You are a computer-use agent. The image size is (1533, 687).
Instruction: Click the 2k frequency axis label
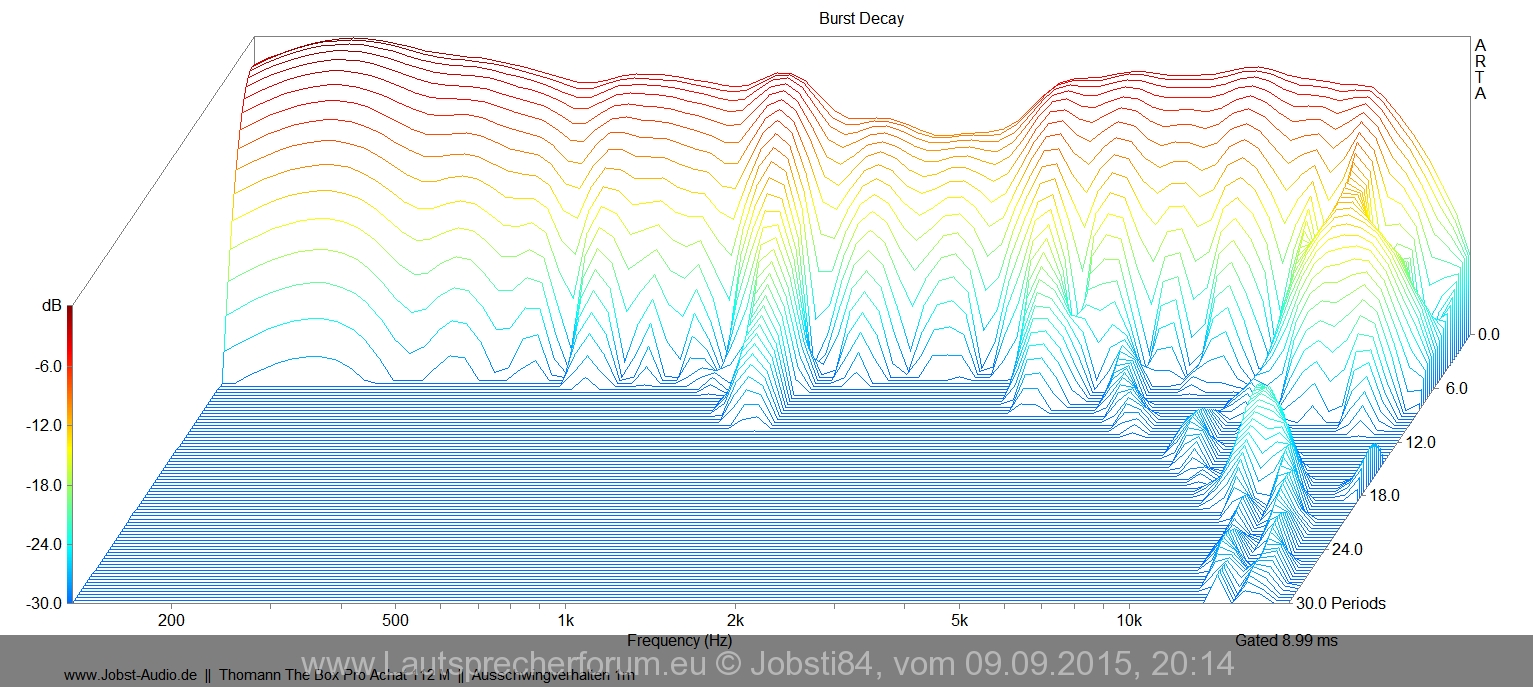pos(734,620)
